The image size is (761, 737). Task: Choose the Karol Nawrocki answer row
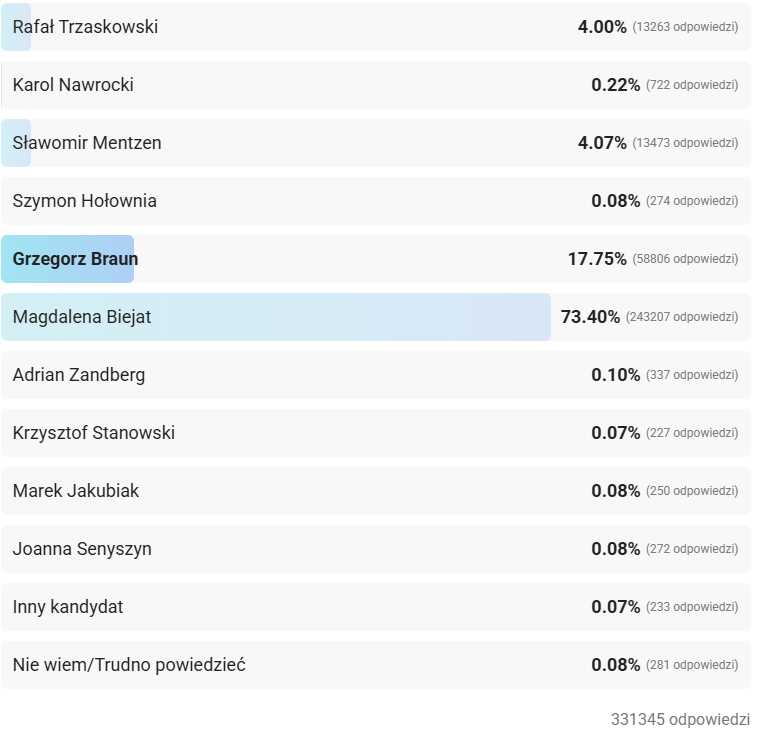coord(376,85)
